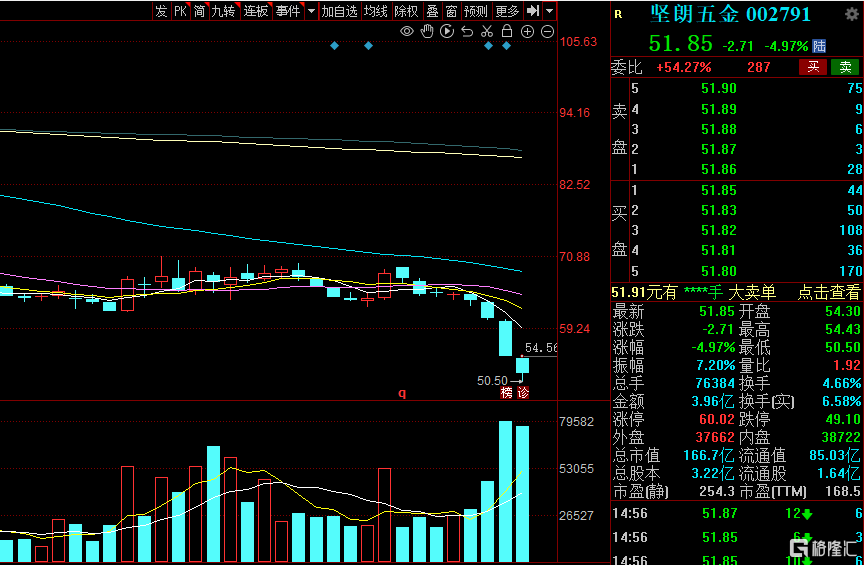The width and height of the screenshot is (864, 565).
Task: Toggle 均线 moving averages
Action: [376, 10]
